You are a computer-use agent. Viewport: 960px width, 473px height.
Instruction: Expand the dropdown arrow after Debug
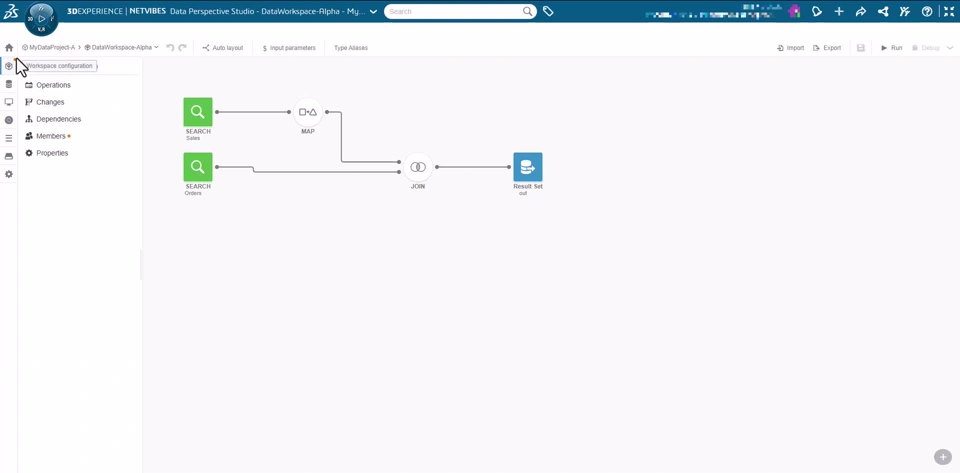950,48
